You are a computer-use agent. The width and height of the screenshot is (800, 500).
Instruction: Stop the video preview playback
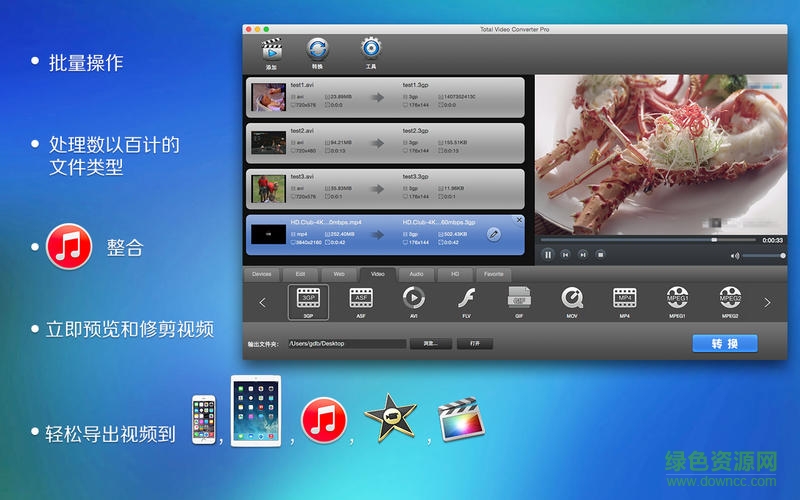[x=601, y=255]
